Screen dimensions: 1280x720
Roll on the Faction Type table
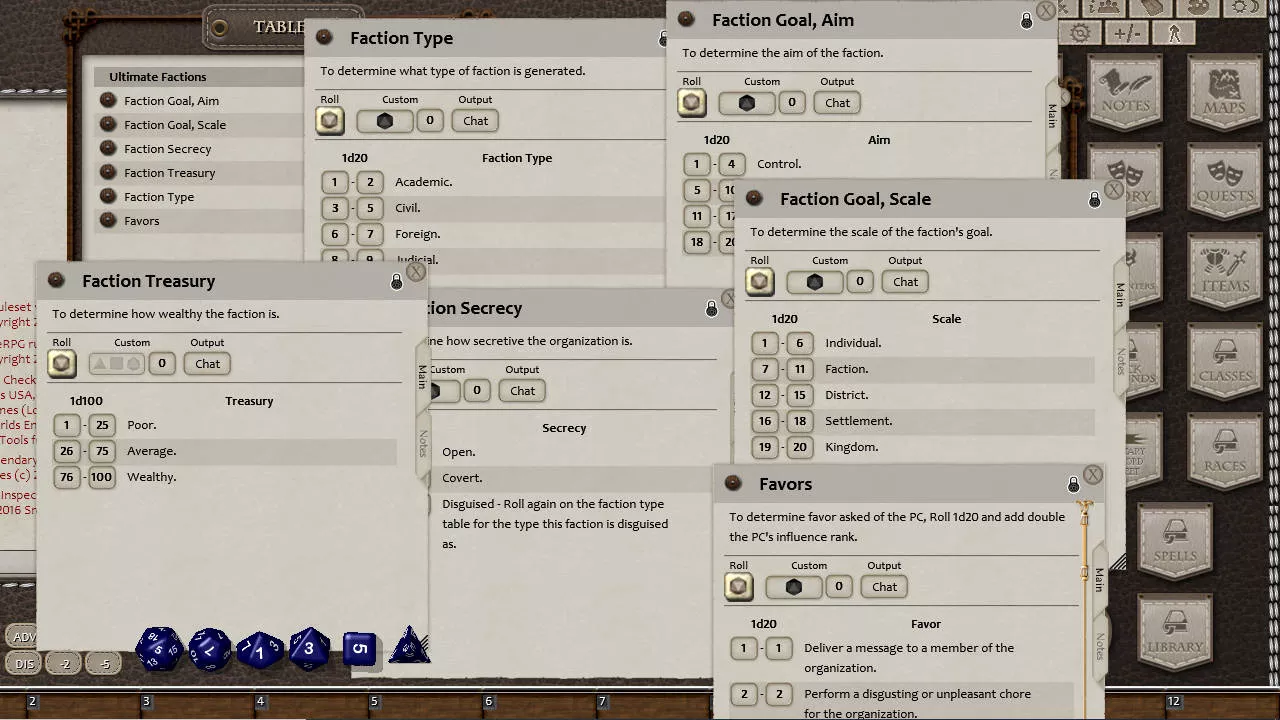pyautogui.click(x=330, y=121)
